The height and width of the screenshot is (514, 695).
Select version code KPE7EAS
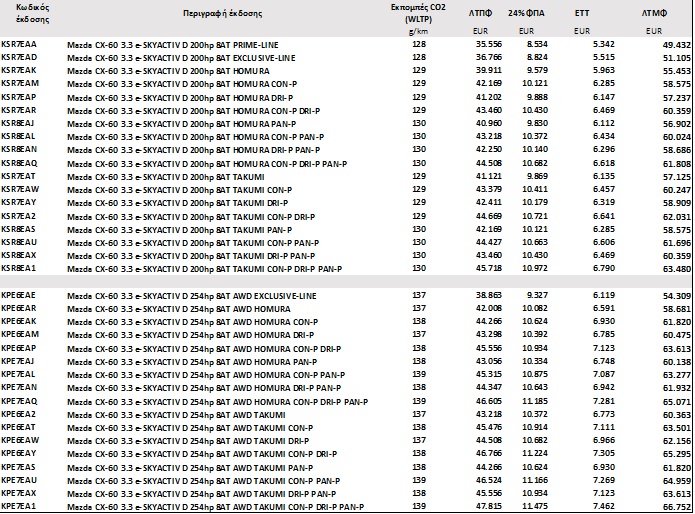pos(18,467)
